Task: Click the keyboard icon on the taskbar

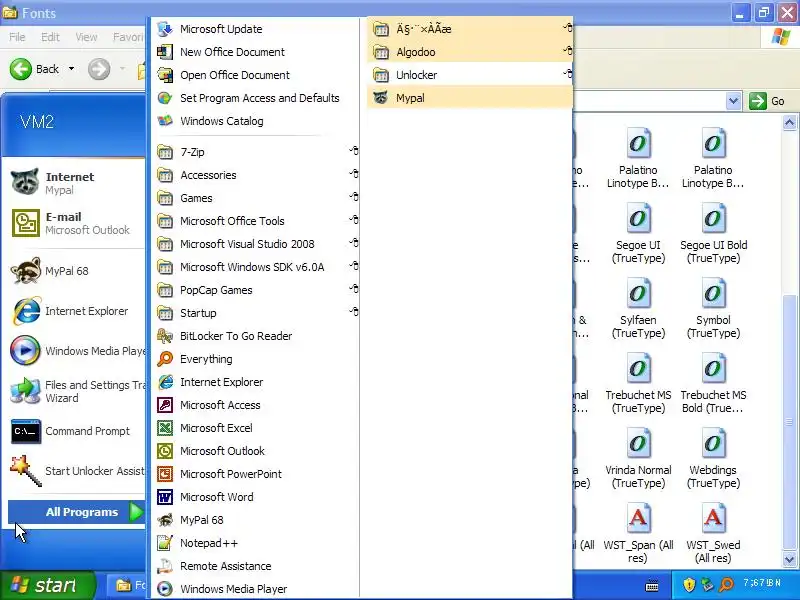Action: (652, 586)
